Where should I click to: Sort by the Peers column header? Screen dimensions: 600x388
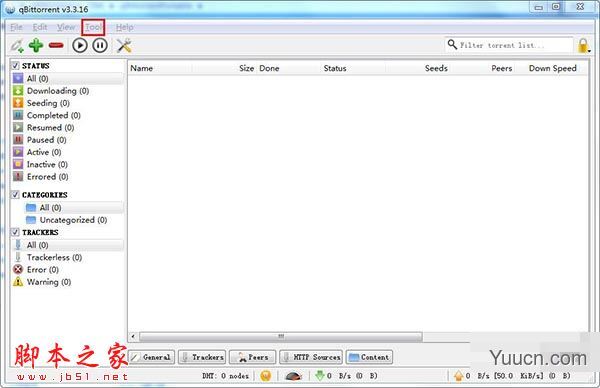click(501, 68)
